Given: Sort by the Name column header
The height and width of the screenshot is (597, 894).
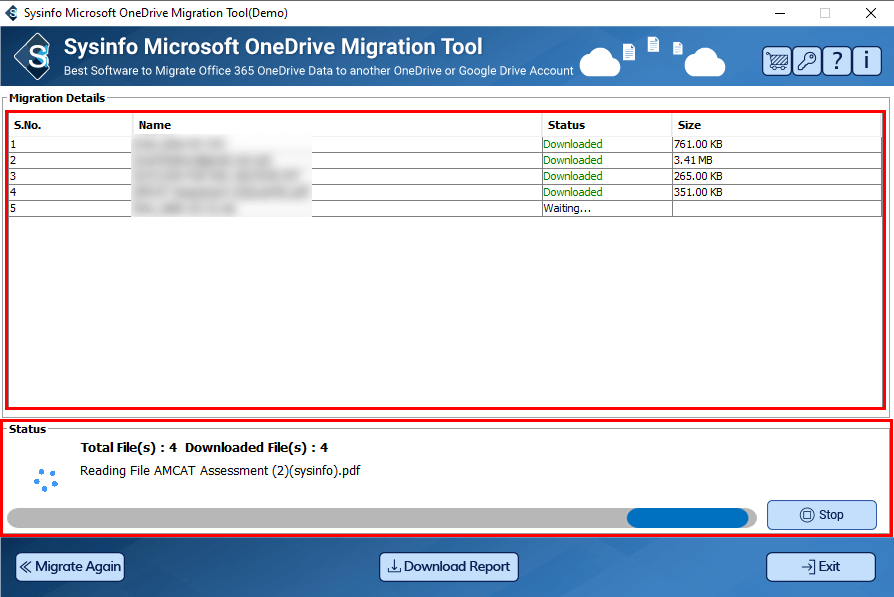Looking at the screenshot, I should [x=336, y=125].
